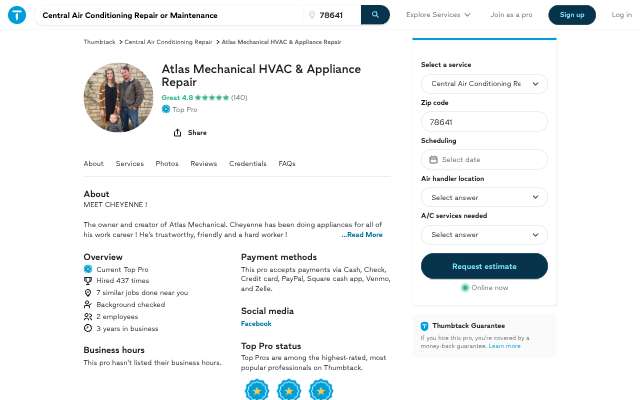Click Learn more in Thumbtack Guarantee

coord(504,346)
